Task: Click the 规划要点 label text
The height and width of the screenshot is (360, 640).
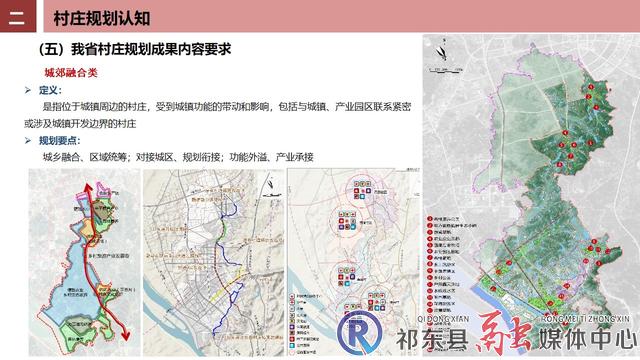Action: [x=60, y=141]
